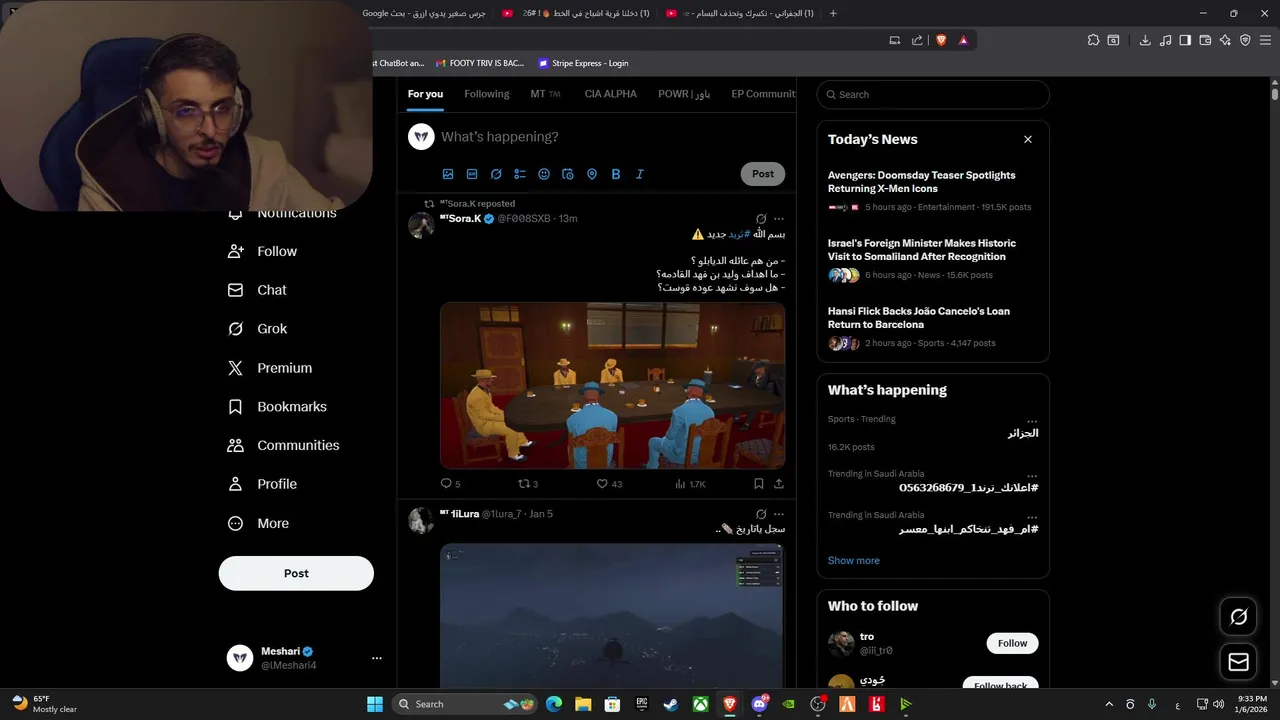Switch to the For you tab
Image resolution: width=1280 pixels, height=720 pixels.
pos(425,94)
